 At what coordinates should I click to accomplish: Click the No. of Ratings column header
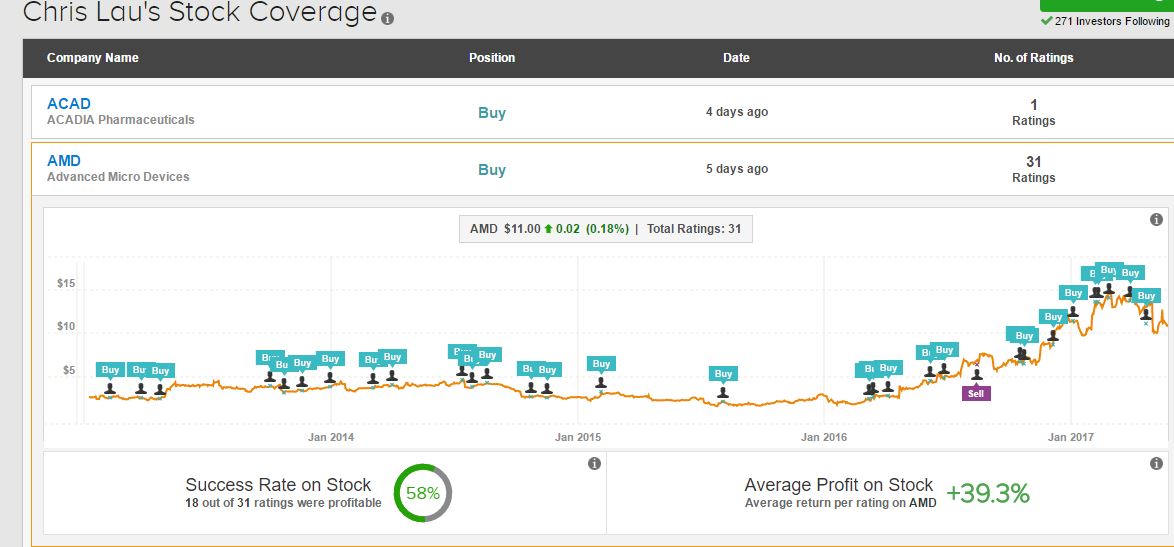click(x=1034, y=58)
